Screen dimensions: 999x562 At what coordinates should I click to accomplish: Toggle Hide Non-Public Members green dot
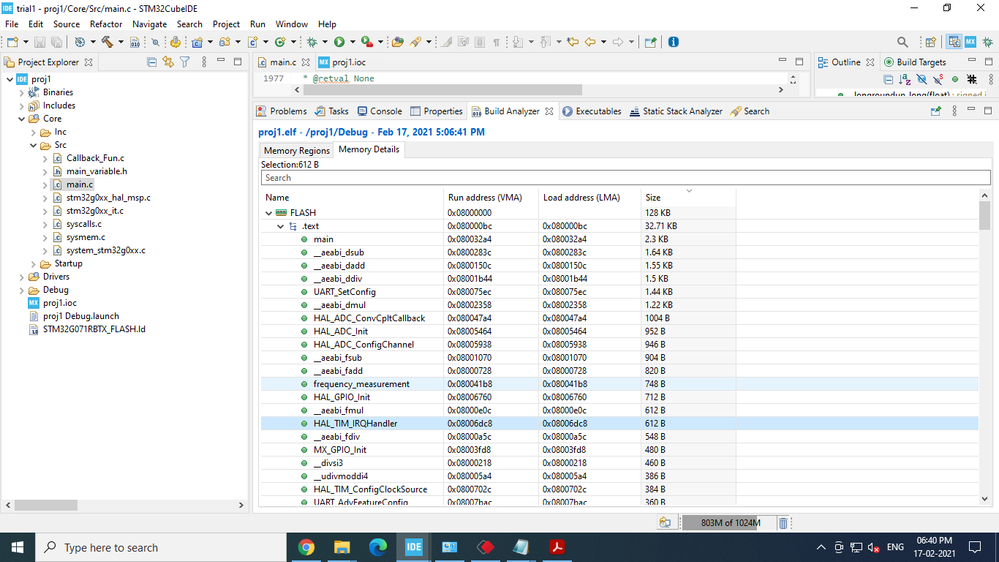pyautogui.click(x=954, y=80)
